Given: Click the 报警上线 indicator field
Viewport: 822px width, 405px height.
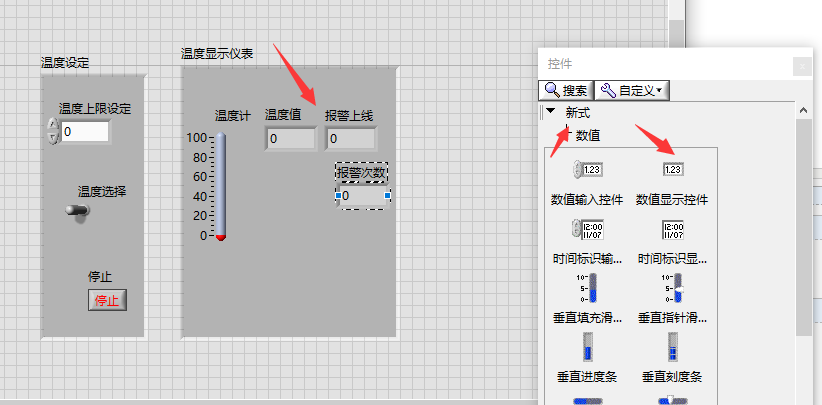Looking at the screenshot, I should [351, 139].
